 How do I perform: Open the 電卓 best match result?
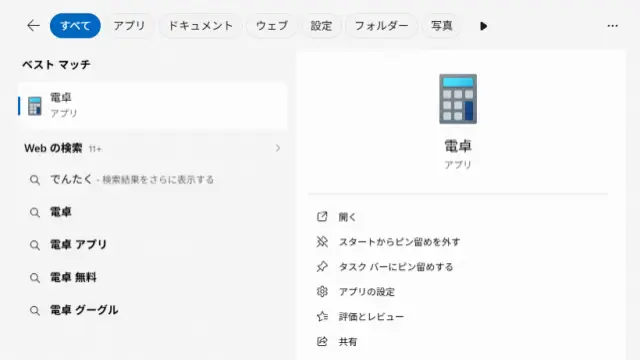[153, 106]
